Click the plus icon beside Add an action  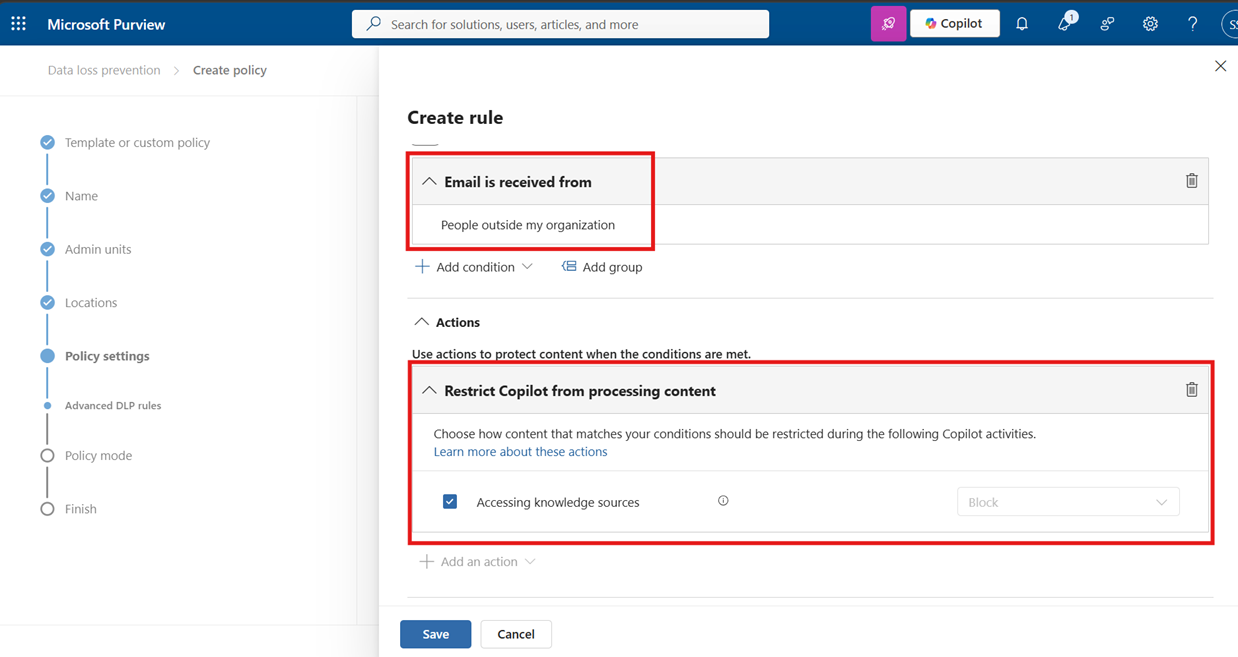pyautogui.click(x=426, y=561)
